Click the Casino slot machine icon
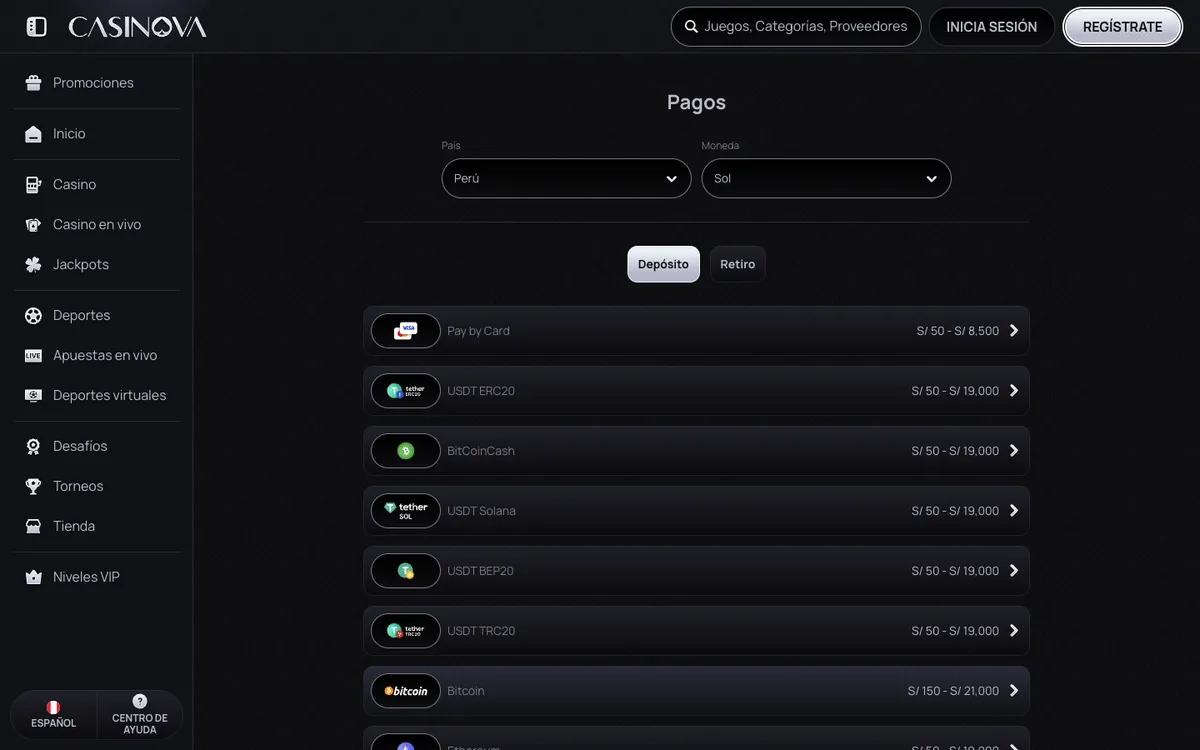The image size is (1200, 750). point(33,185)
